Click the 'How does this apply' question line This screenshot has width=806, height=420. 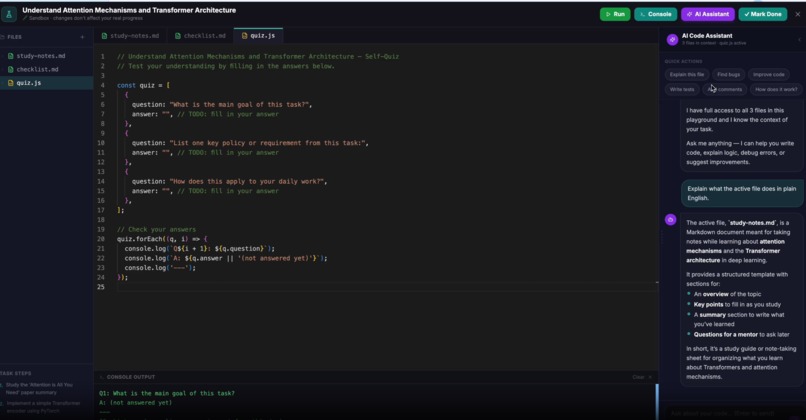coord(229,181)
